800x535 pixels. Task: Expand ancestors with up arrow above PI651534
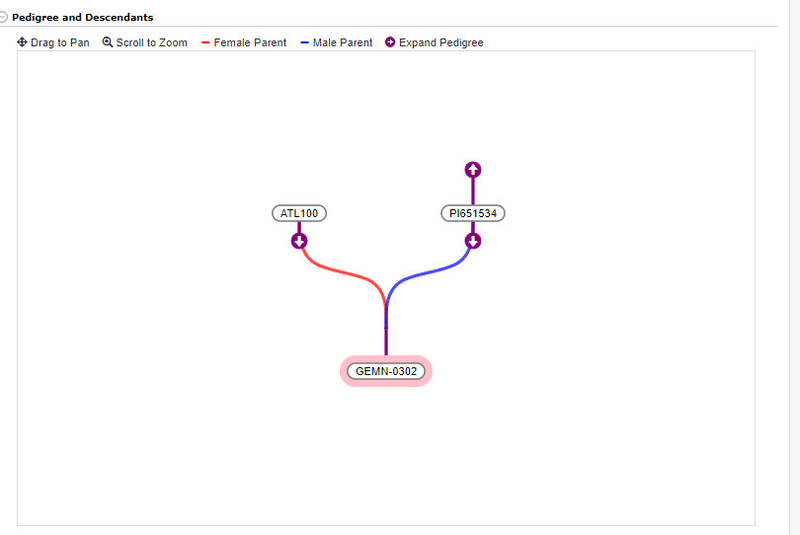(x=473, y=169)
